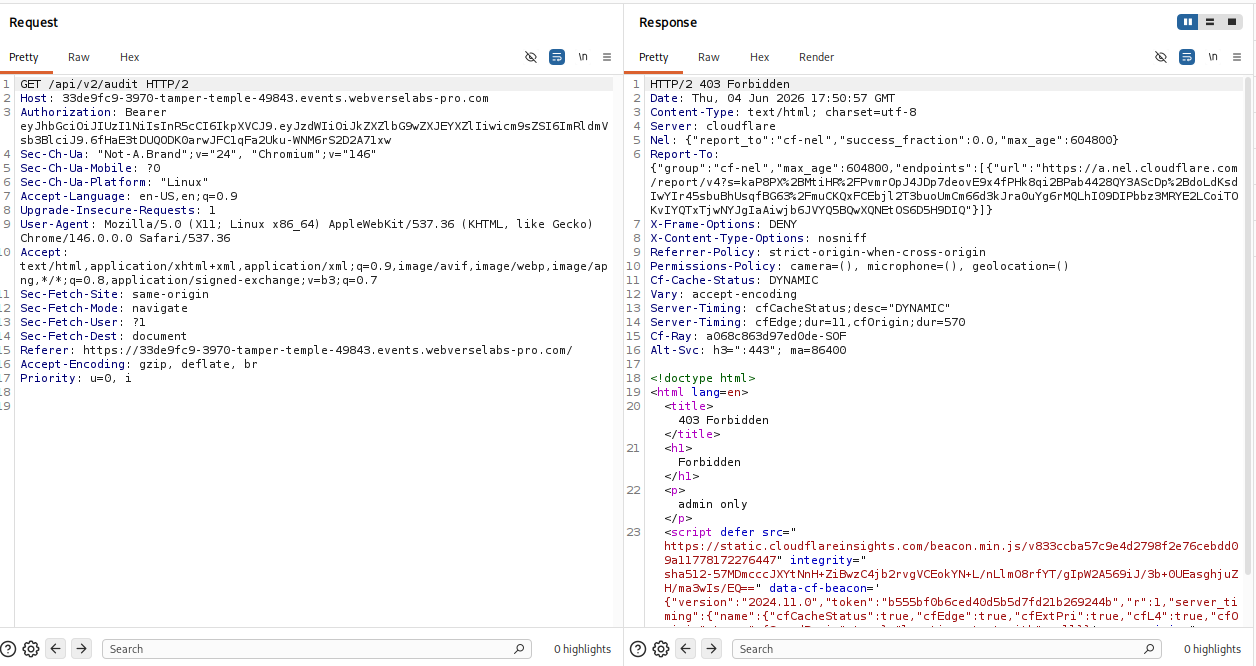
Task: Click magnifier icon in Request search box
Action: click(x=518, y=649)
